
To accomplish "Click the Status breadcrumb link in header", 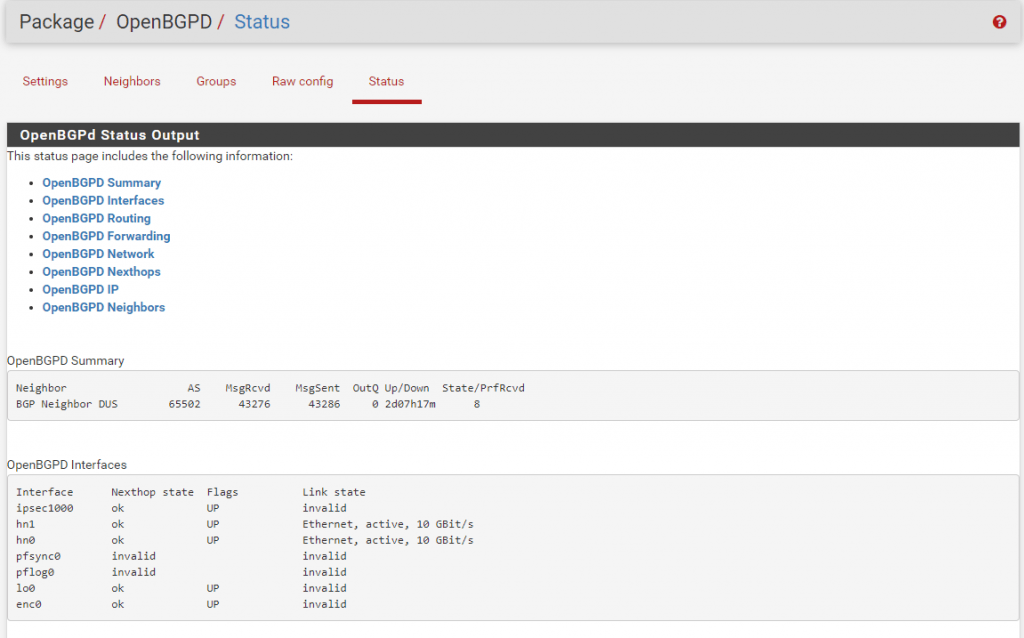I will click(262, 22).
